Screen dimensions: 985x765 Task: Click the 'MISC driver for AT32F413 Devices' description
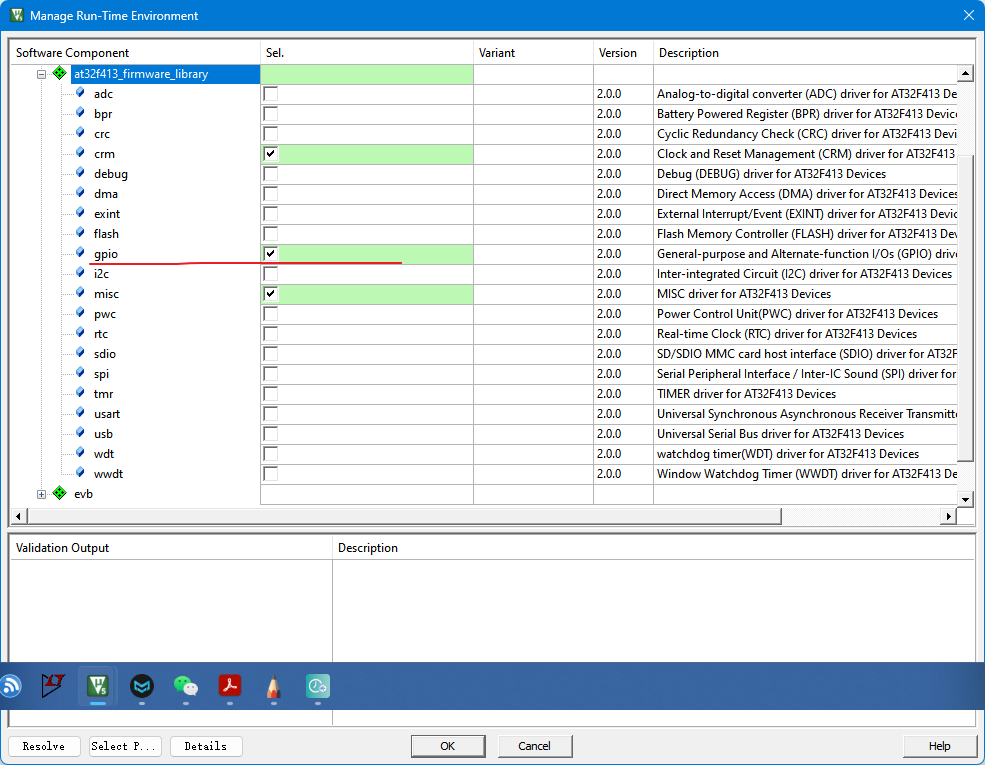pos(744,294)
